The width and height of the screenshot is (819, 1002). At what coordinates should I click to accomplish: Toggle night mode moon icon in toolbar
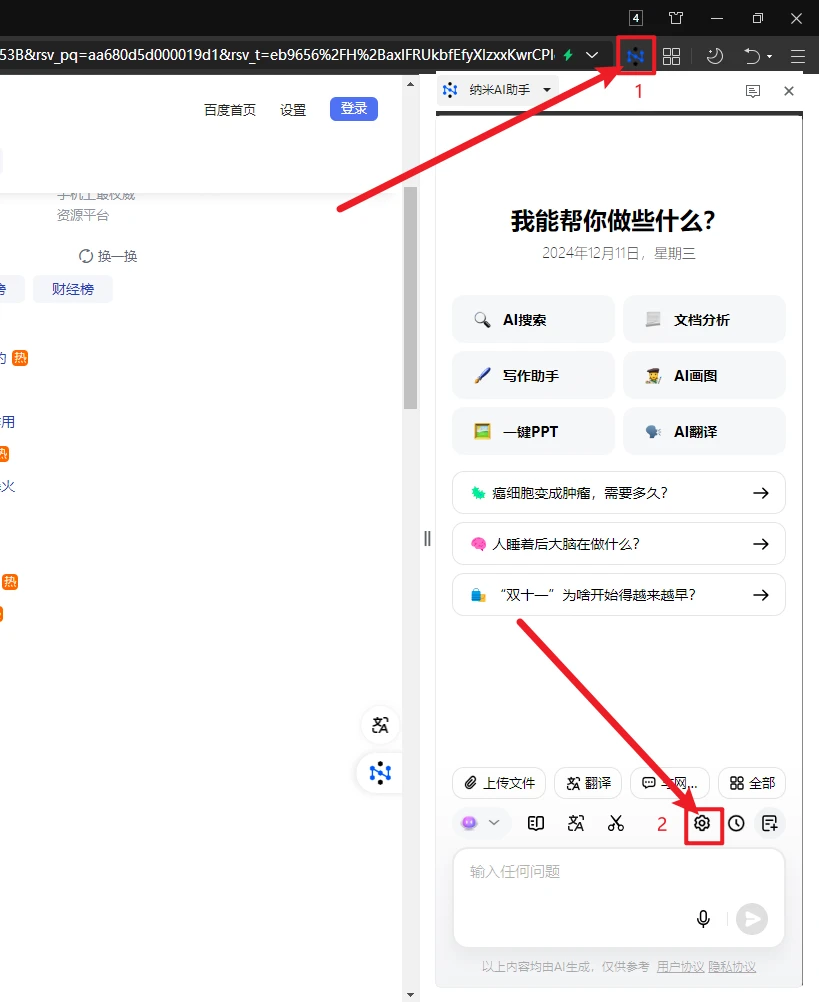(714, 56)
